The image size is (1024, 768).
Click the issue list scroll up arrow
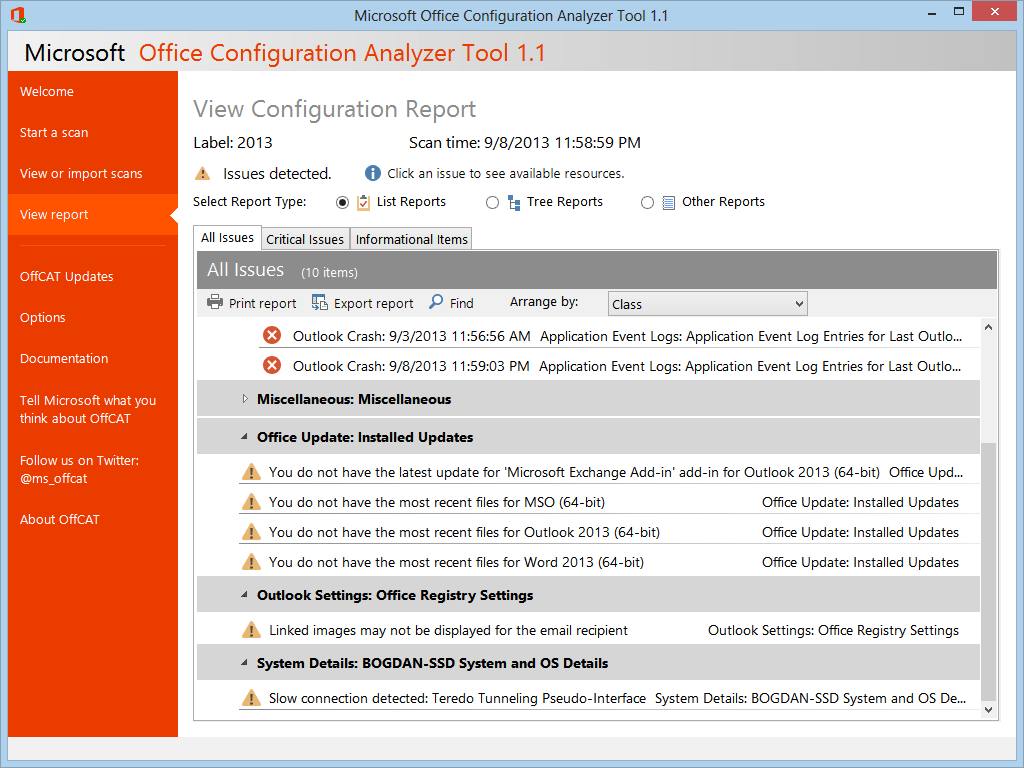pyautogui.click(x=988, y=327)
